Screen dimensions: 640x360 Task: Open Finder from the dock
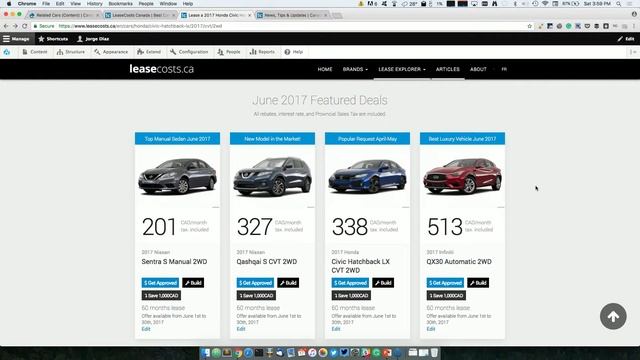coord(205,353)
